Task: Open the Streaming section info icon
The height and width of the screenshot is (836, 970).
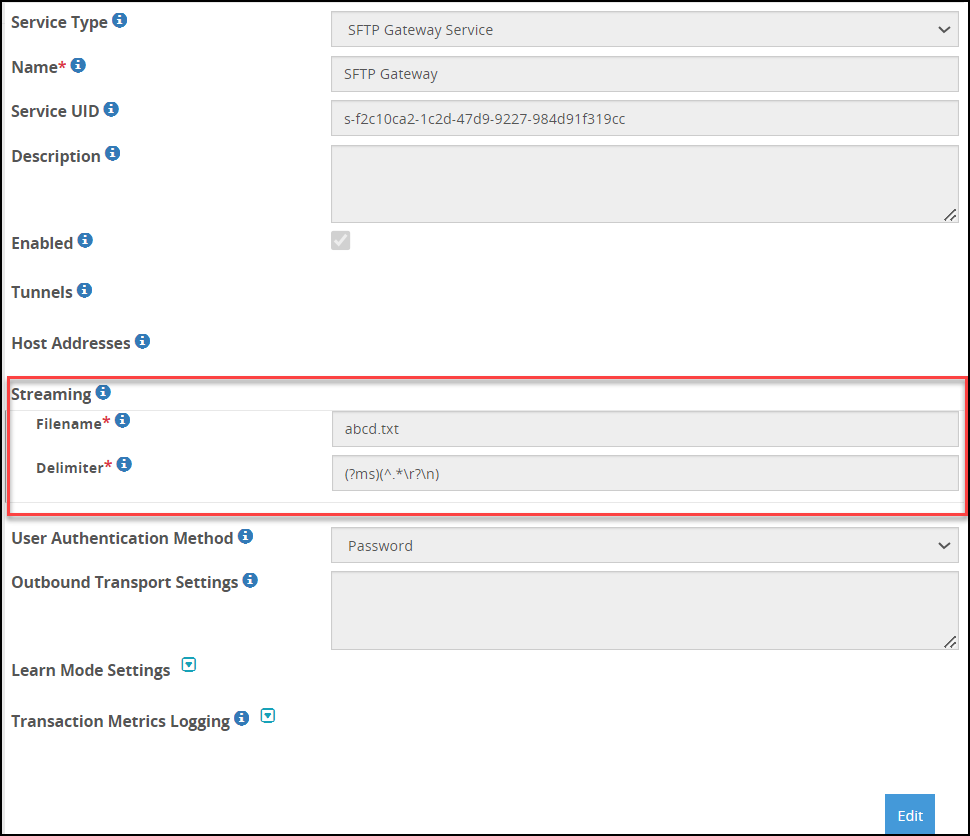Action: tap(103, 392)
